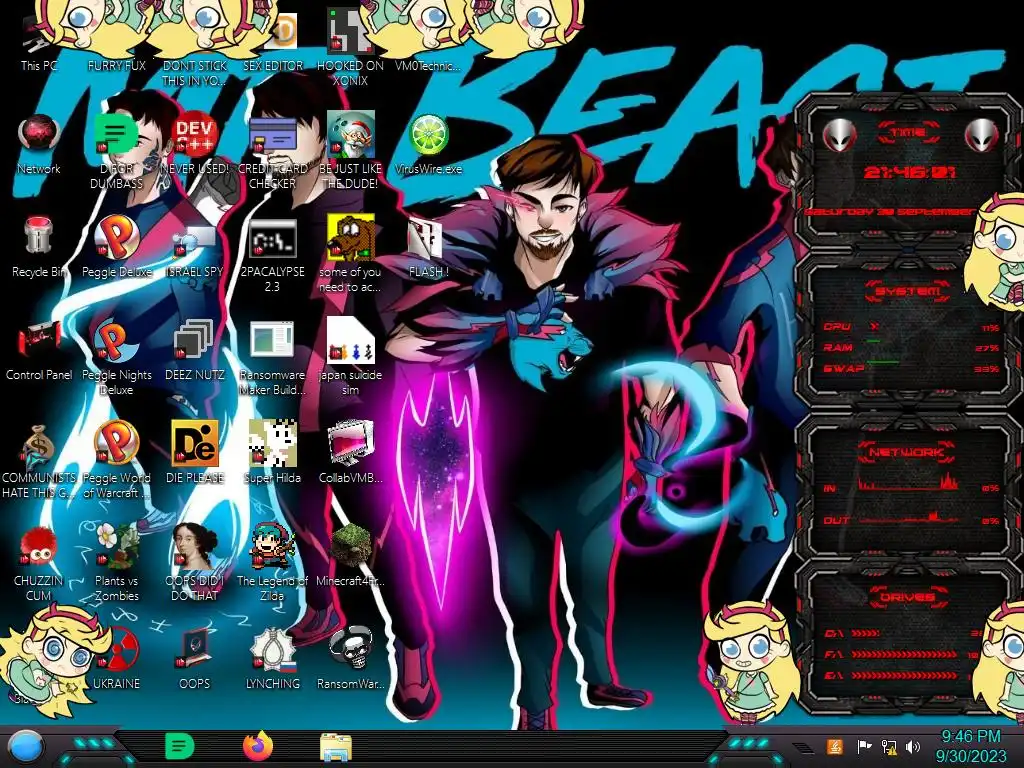Image resolution: width=1024 pixels, height=768 pixels.
Task: Select the Ransomware Maker Build... icon
Action: pyautogui.click(x=272, y=358)
